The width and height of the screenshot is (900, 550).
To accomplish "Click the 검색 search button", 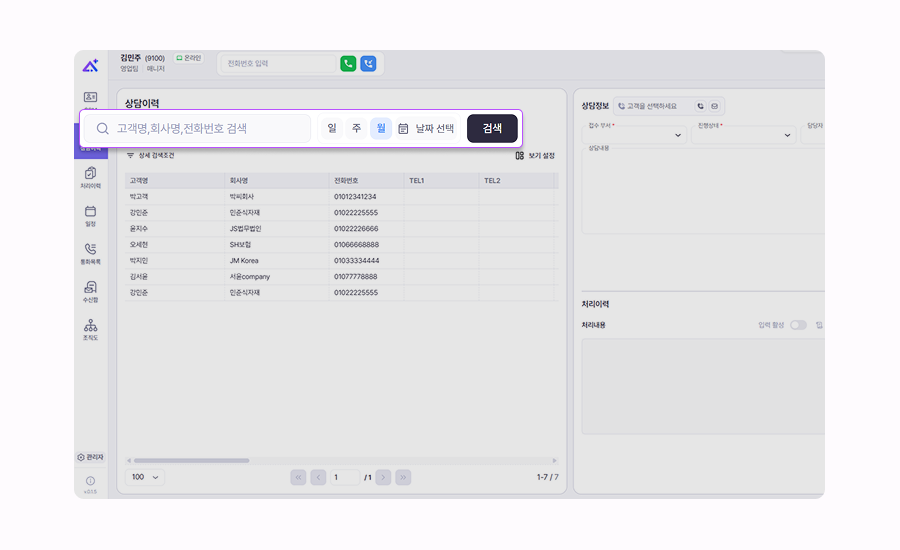I will [x=492, y=129].
